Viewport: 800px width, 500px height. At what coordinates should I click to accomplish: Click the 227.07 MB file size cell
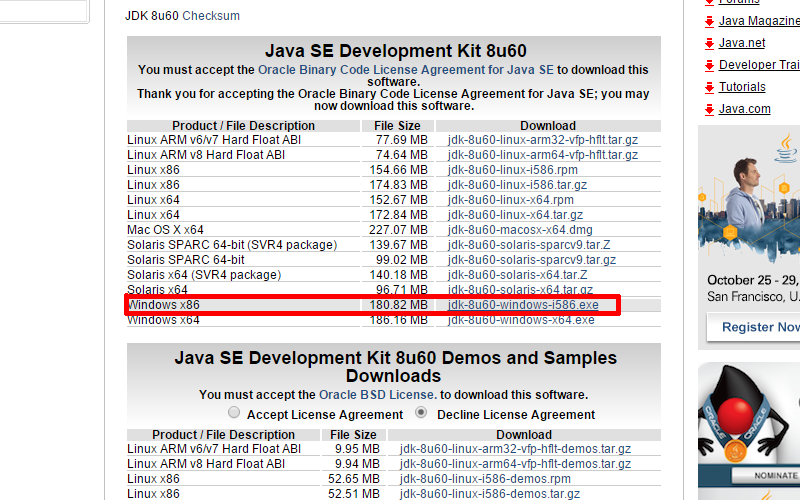click(398, 230)
